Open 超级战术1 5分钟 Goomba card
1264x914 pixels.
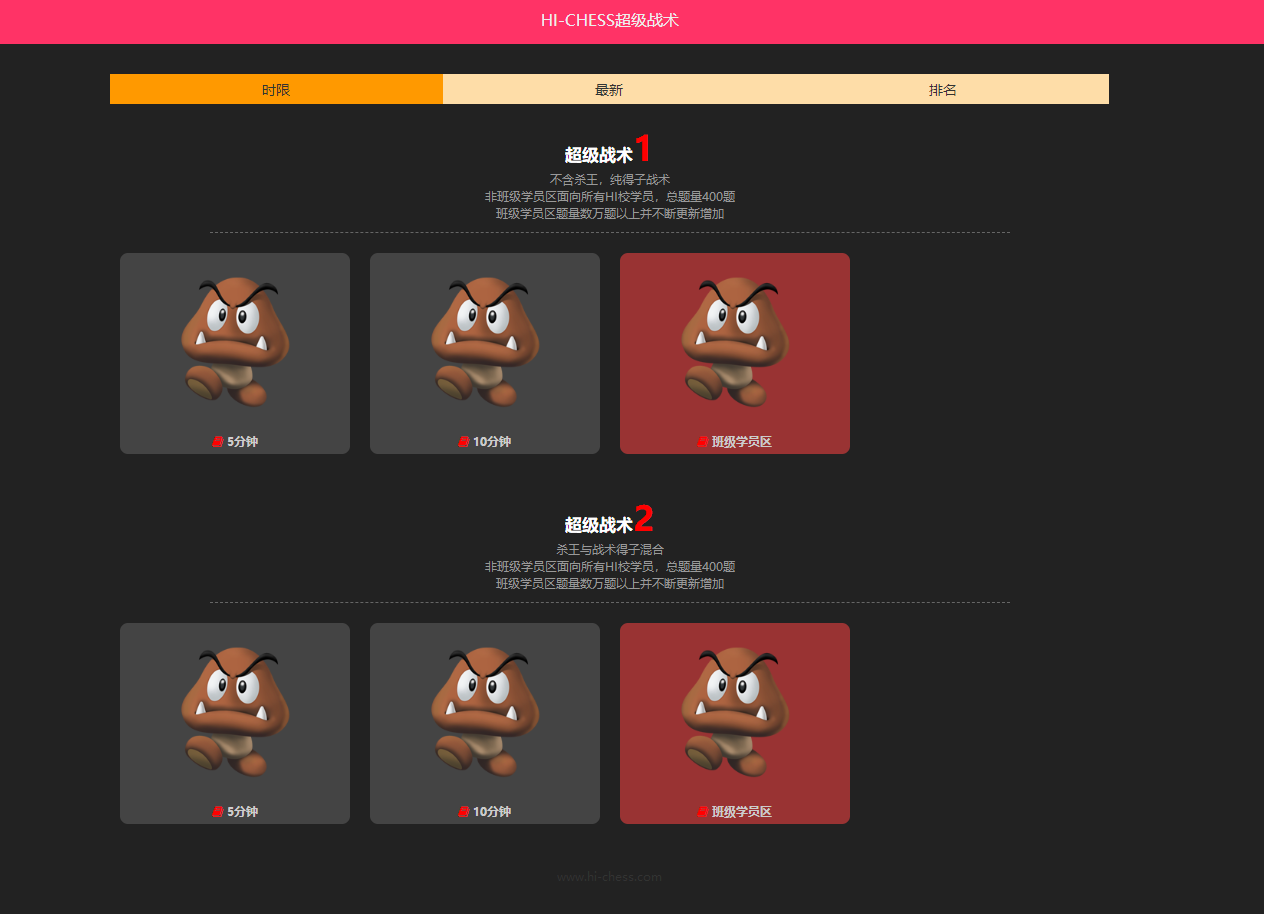235,353
